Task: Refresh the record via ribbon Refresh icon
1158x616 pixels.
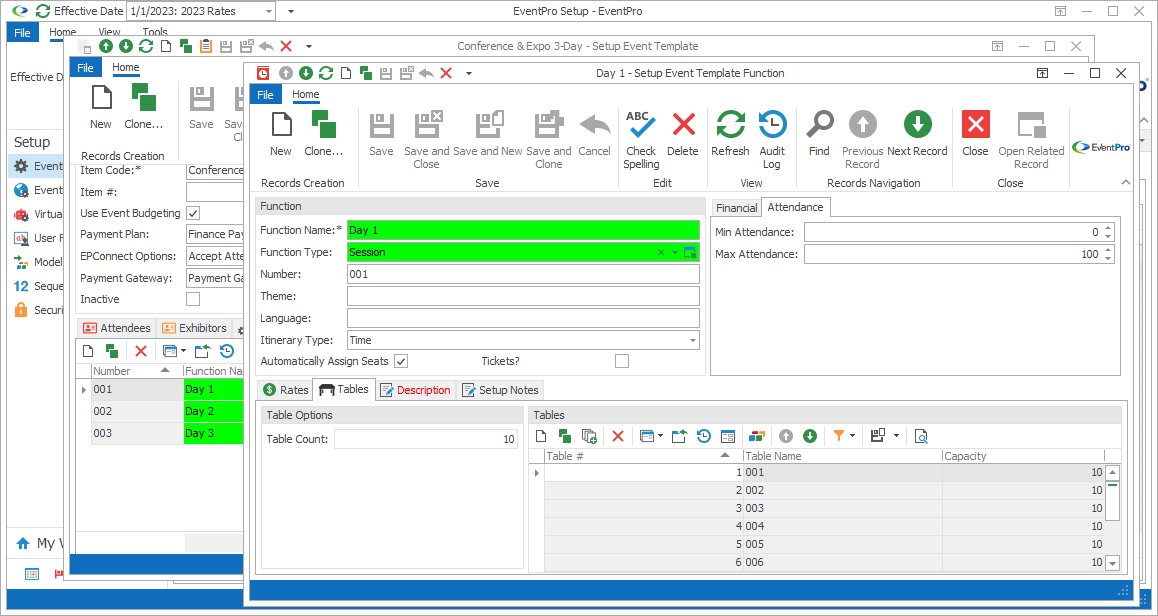Action: pos(730,125)
